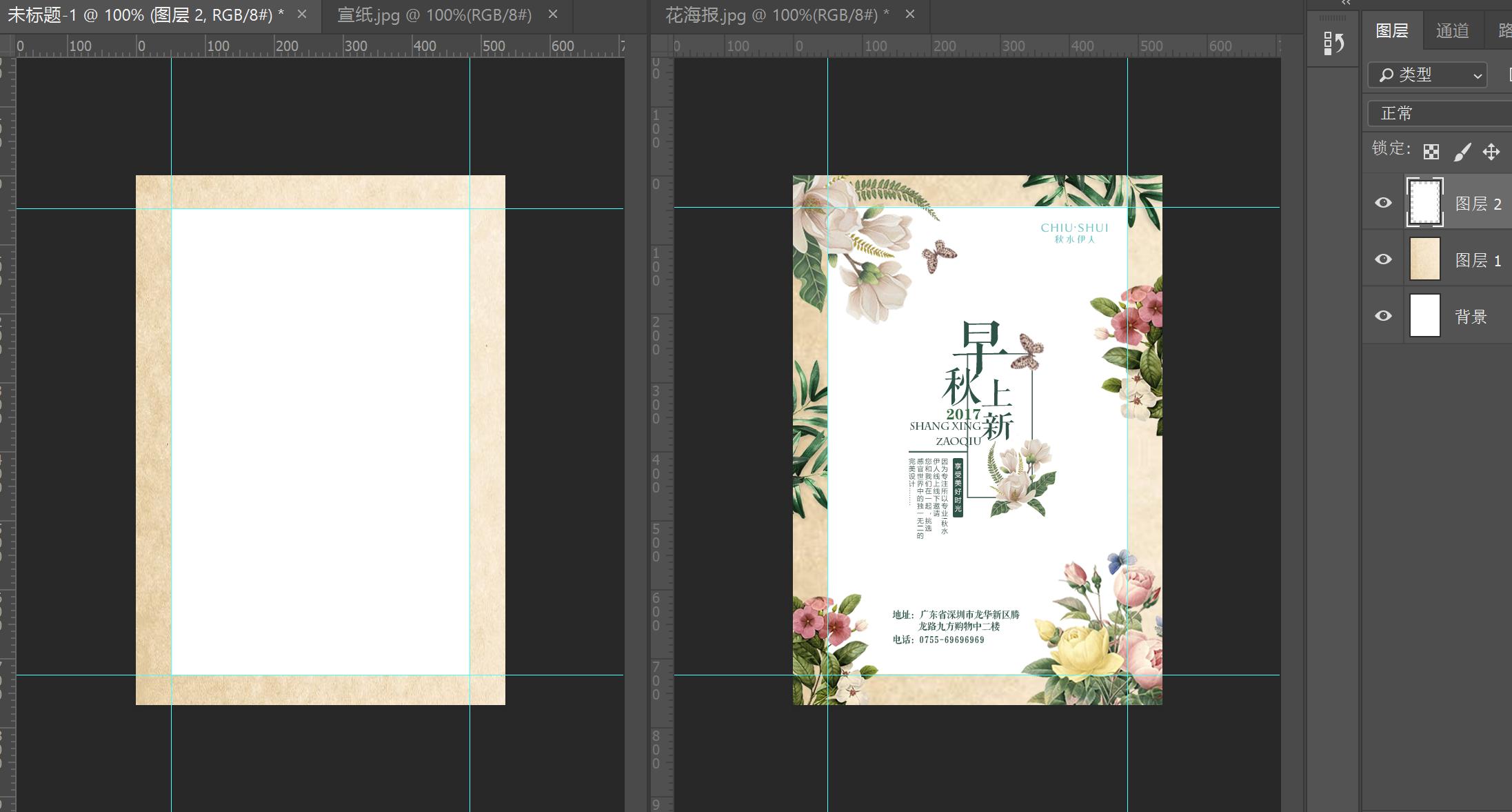Select the 图层 1 layer name
This screenshot has height=812, width=1512.
pyautogui.click(x=1478, y=260)
